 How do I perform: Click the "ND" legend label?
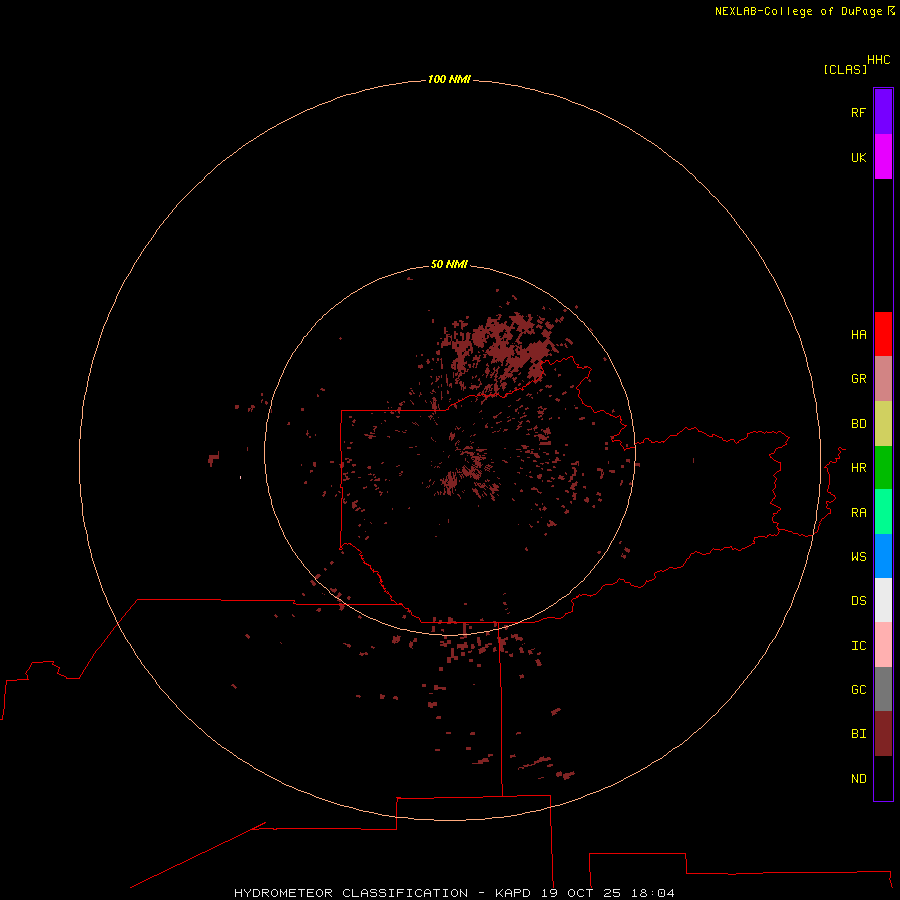coord(858,779)
